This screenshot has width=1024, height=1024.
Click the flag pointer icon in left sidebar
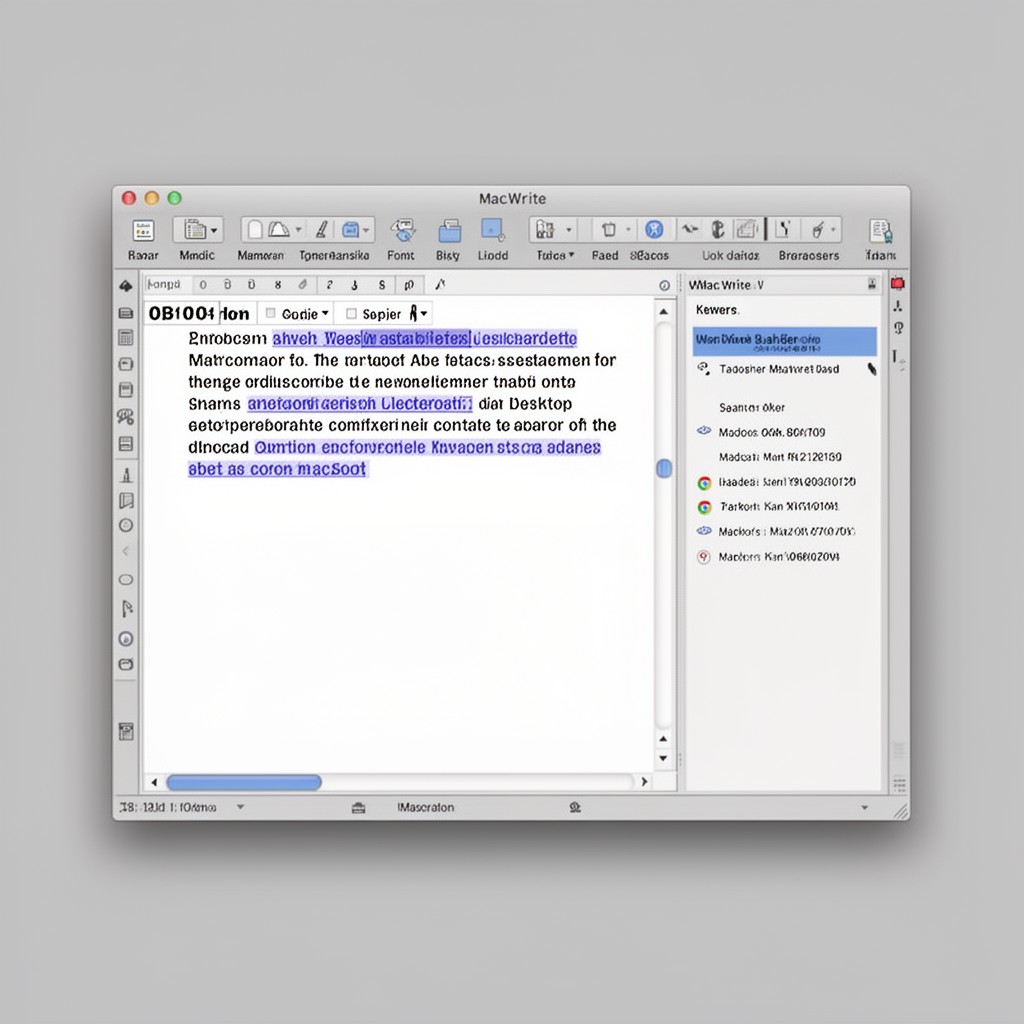pos(127,609)
